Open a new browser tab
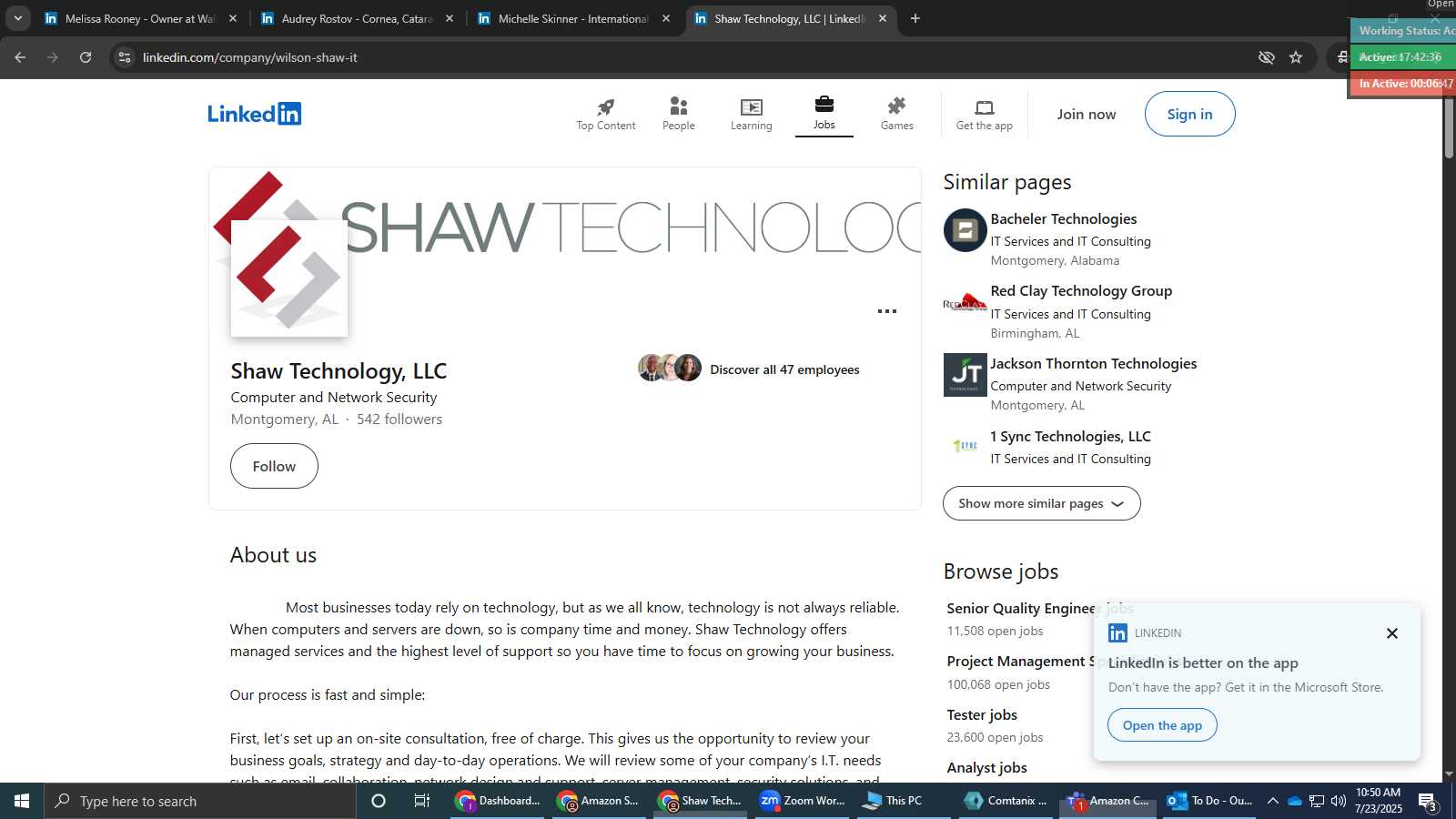Viewport: 1456px width, 819px height. 915,18
